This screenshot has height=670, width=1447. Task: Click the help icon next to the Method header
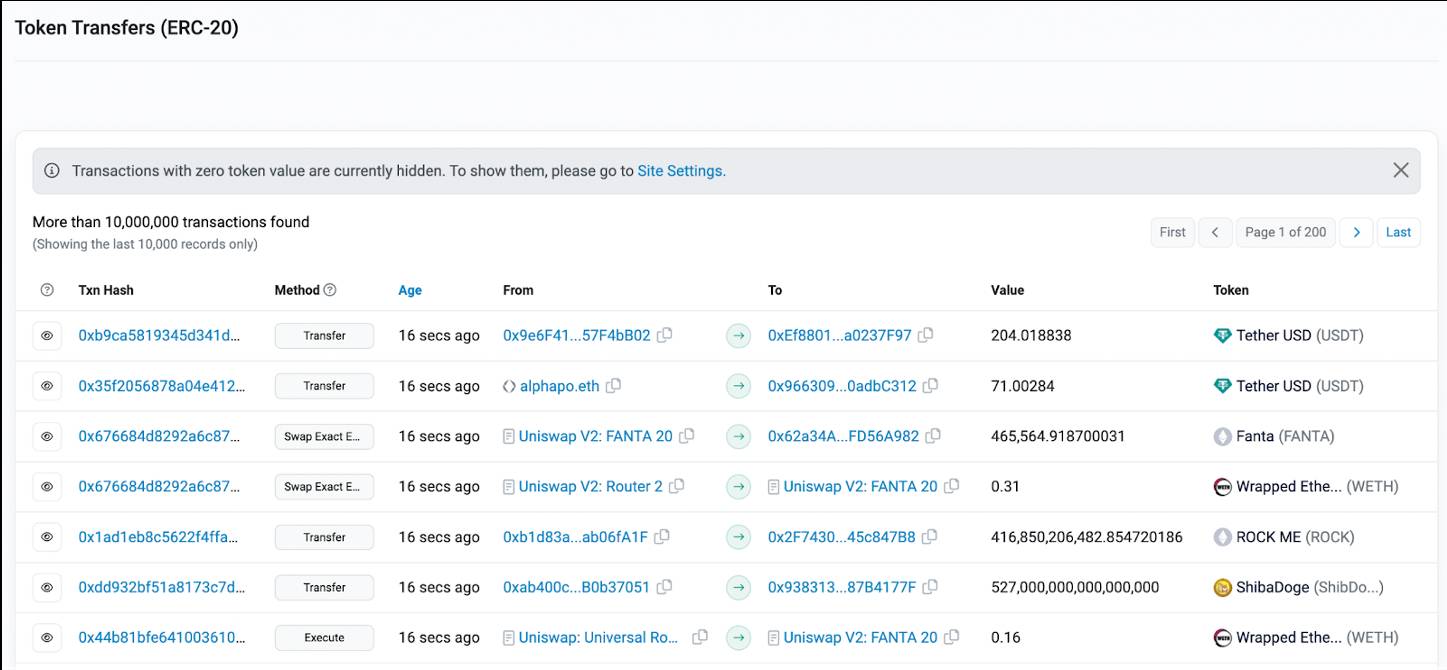click(330, 290)
